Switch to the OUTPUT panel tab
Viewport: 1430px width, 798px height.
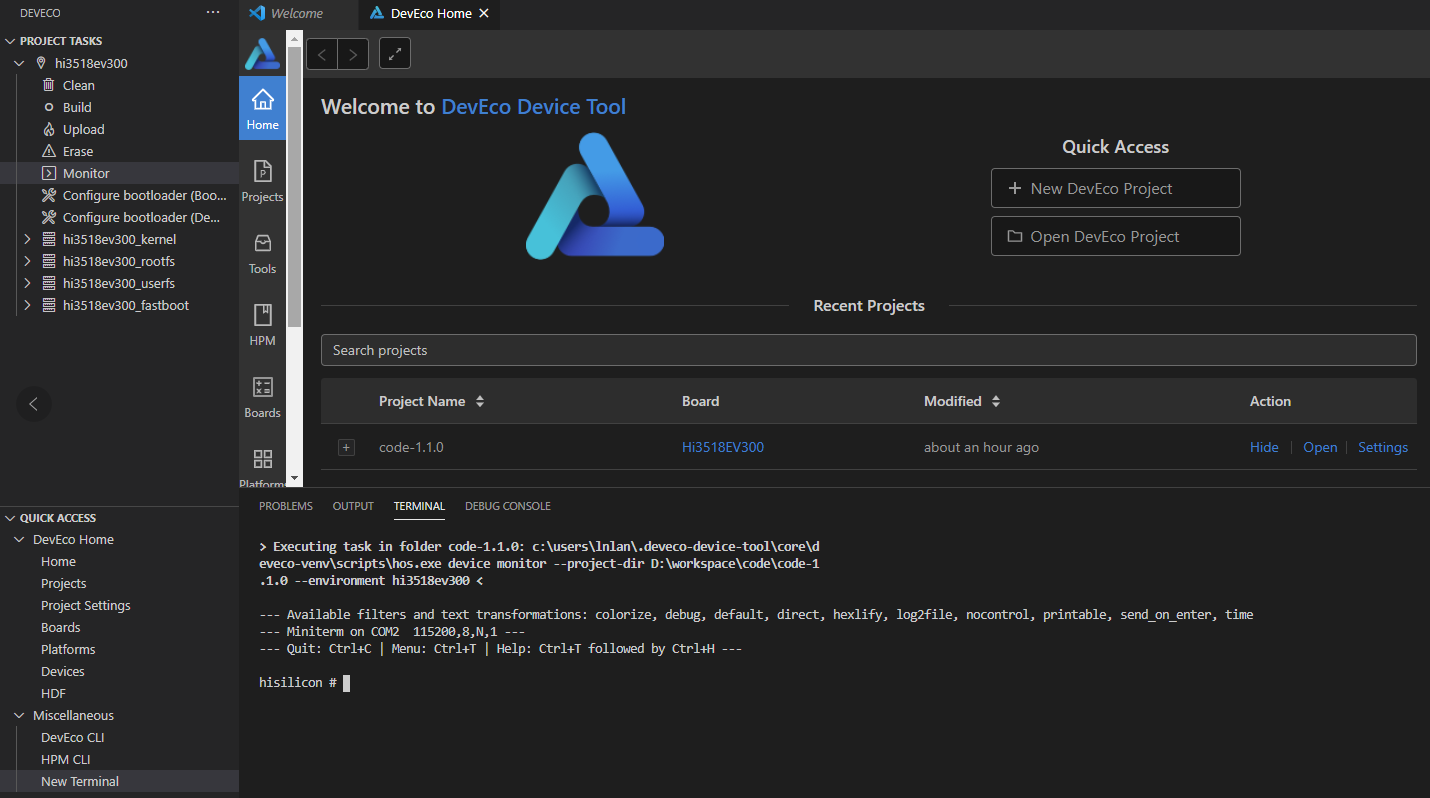tap(353, 506)
